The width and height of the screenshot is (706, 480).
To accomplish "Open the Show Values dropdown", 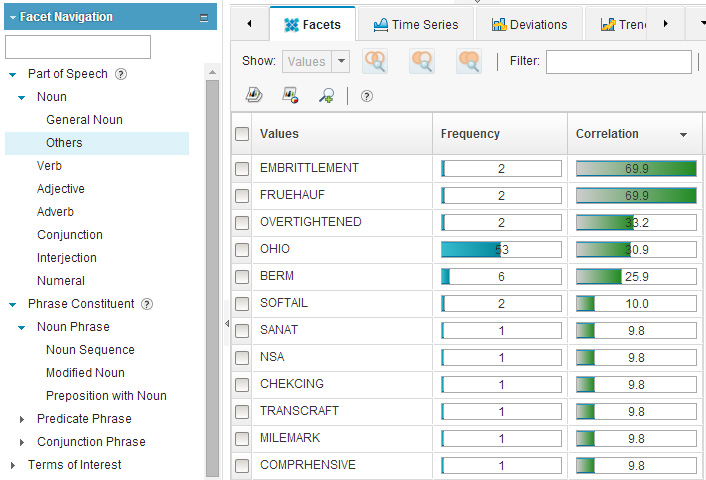I will (341, 61).
